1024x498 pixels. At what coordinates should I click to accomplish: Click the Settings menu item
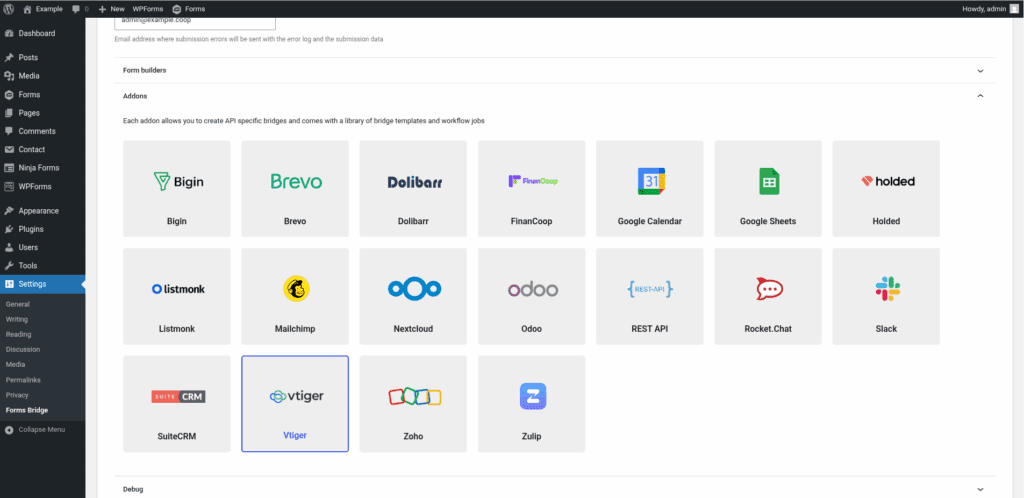pos(42,284)
